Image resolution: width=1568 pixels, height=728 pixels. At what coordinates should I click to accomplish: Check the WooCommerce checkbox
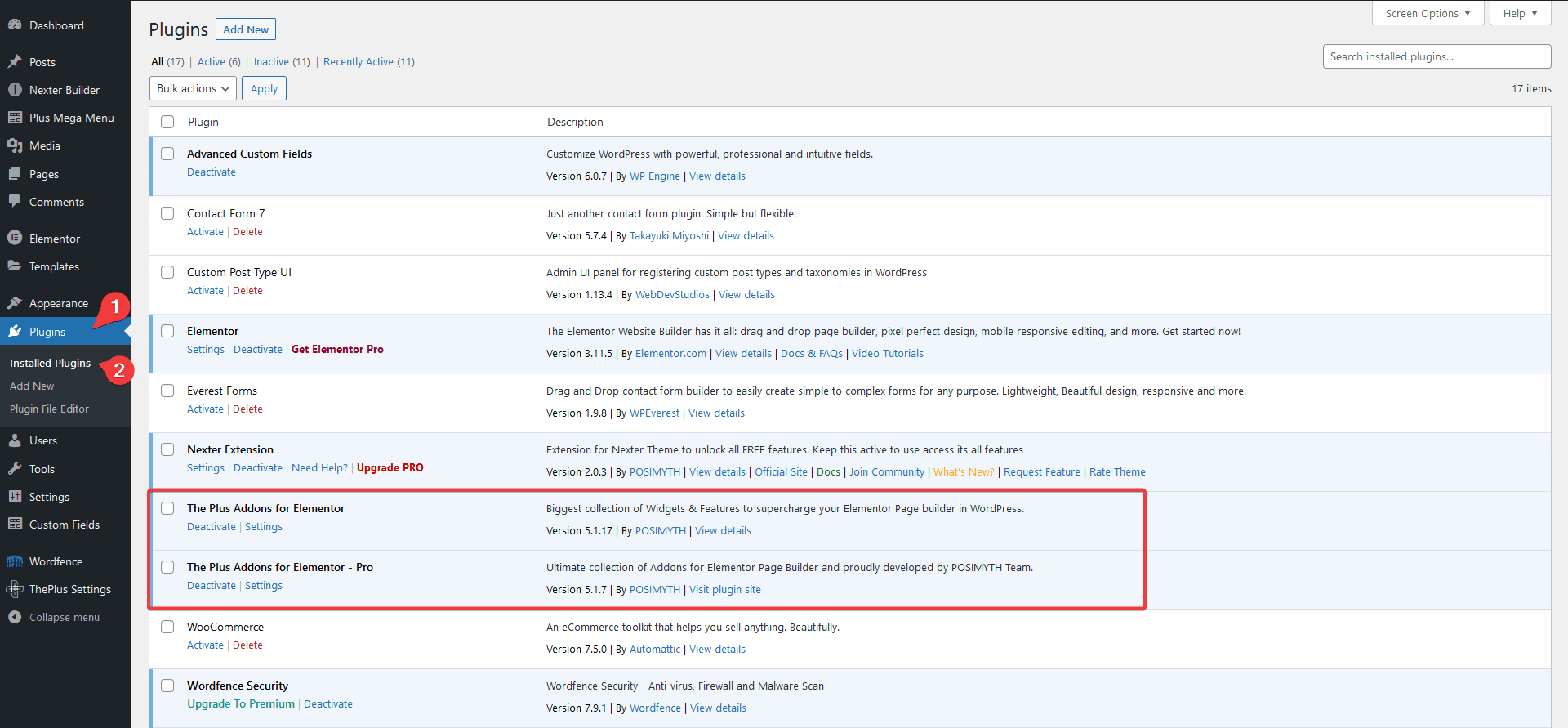(x=167, y=627)
